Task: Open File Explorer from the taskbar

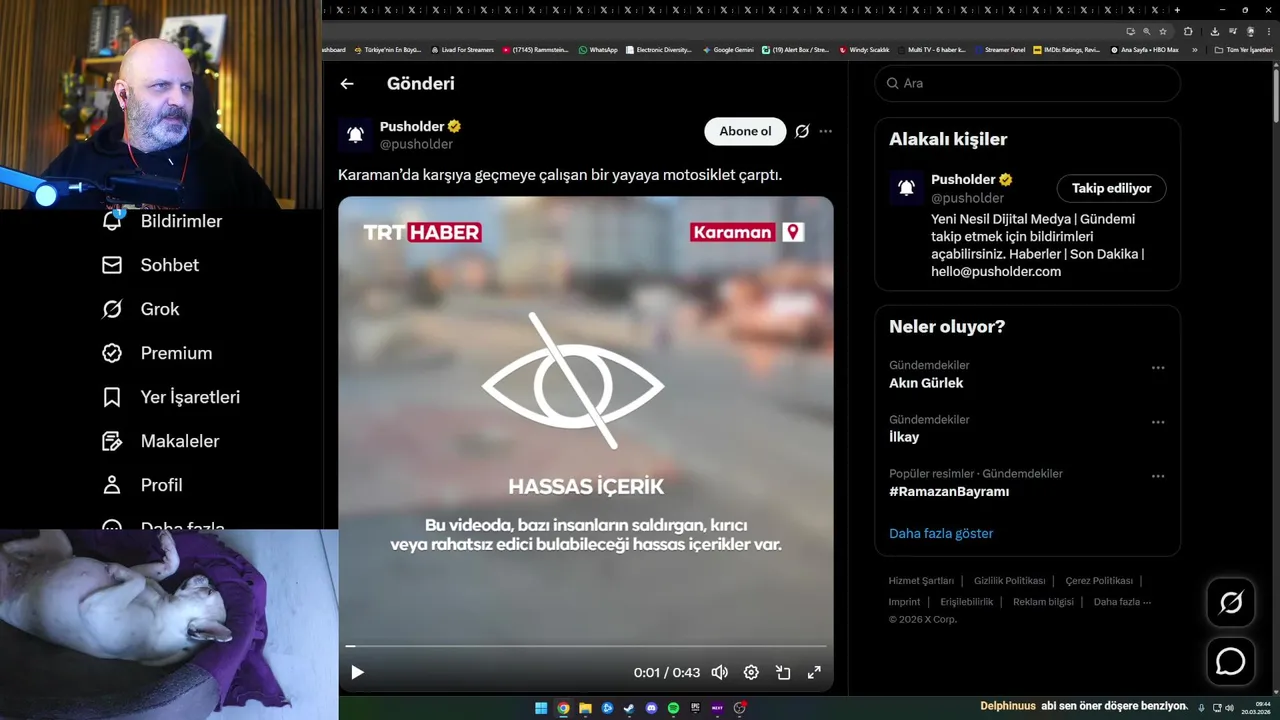Action: [585, 708]
